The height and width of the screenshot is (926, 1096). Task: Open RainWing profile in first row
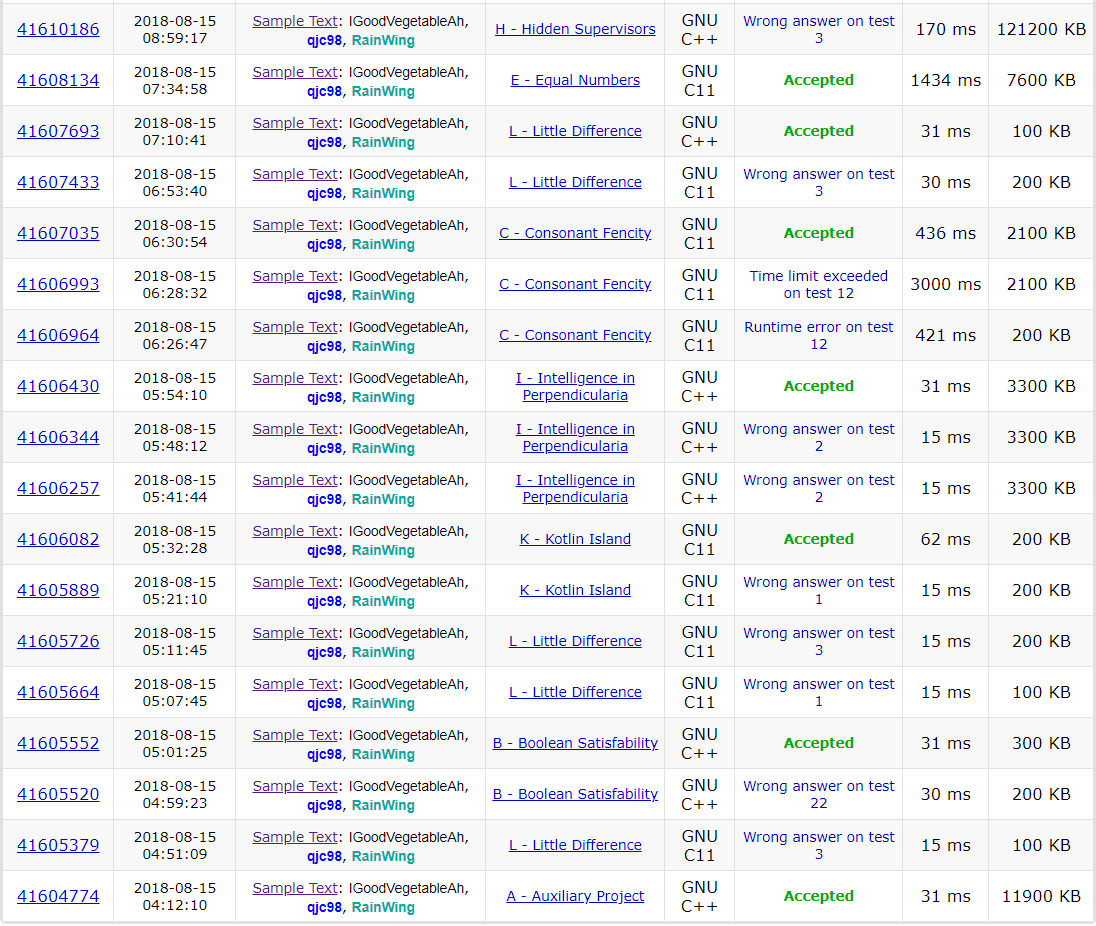coord(383,41)
